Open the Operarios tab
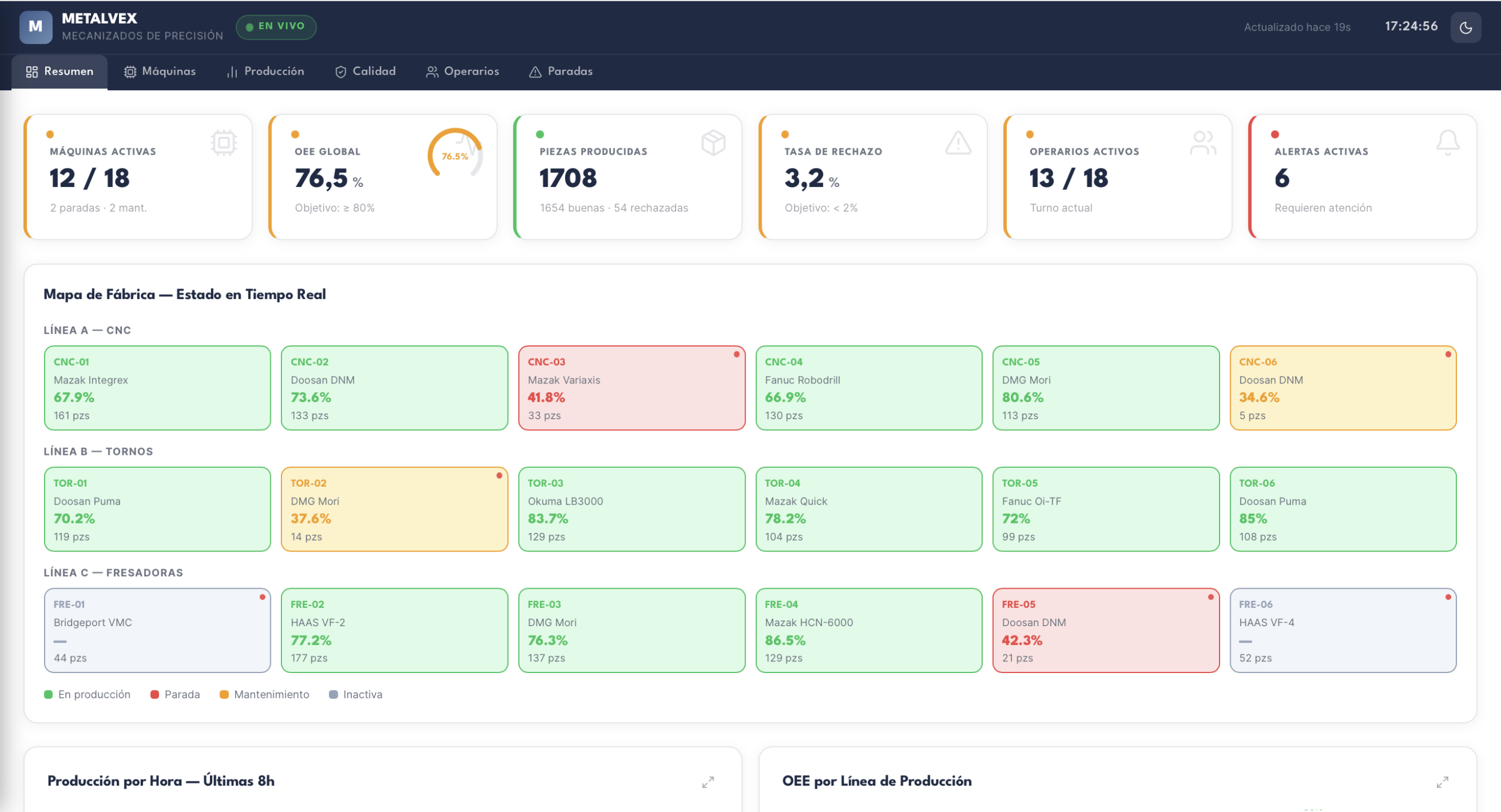 pos(462,72)
